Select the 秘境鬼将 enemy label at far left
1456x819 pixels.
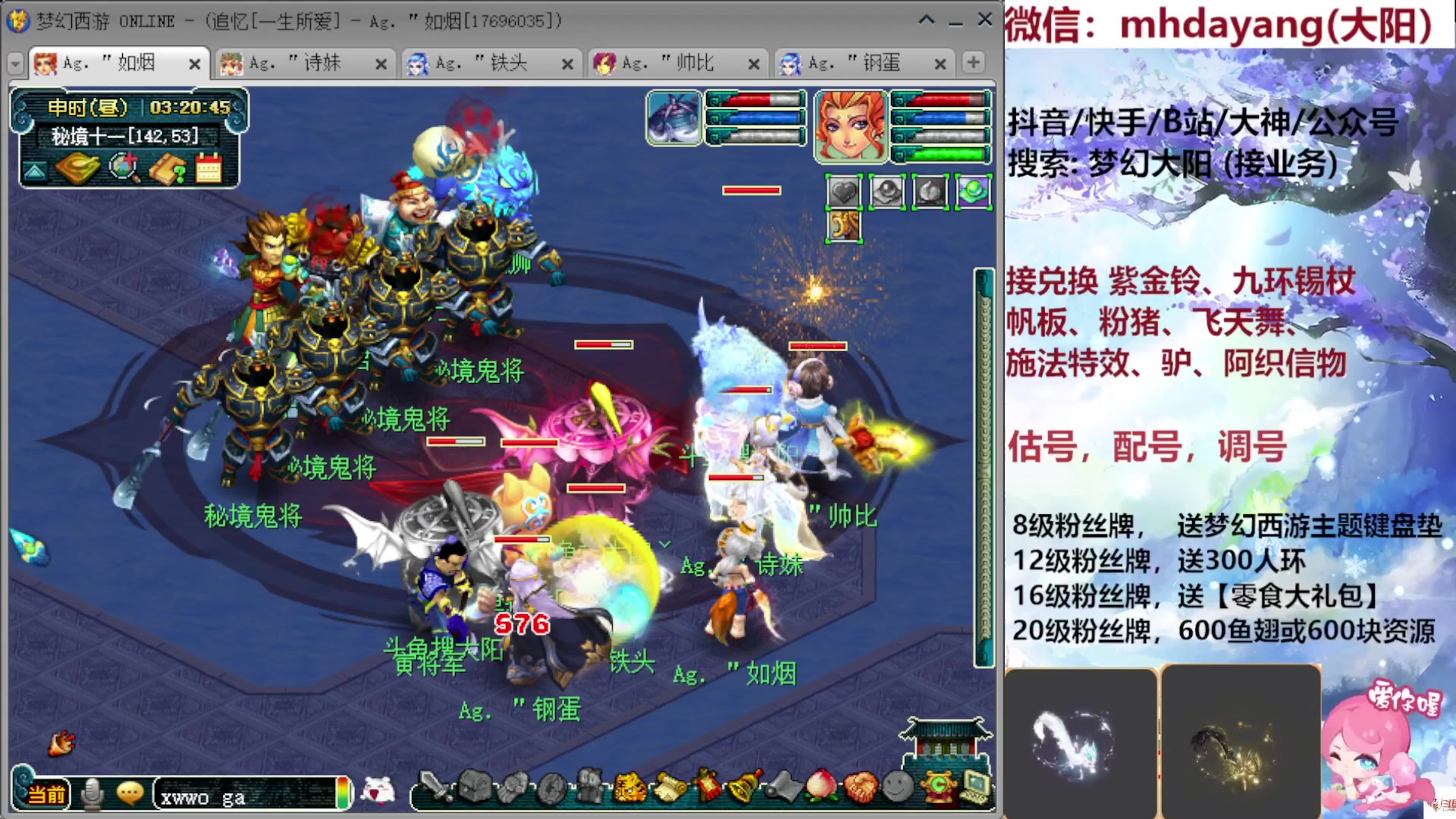point(253,516)
